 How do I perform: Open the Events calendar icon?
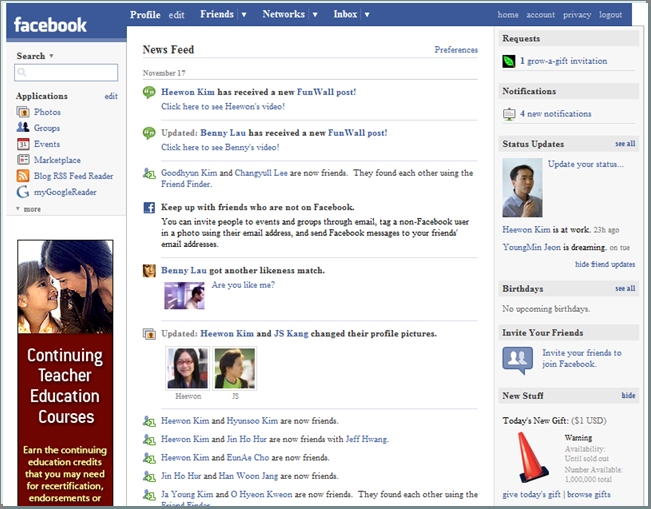point(23,144)
